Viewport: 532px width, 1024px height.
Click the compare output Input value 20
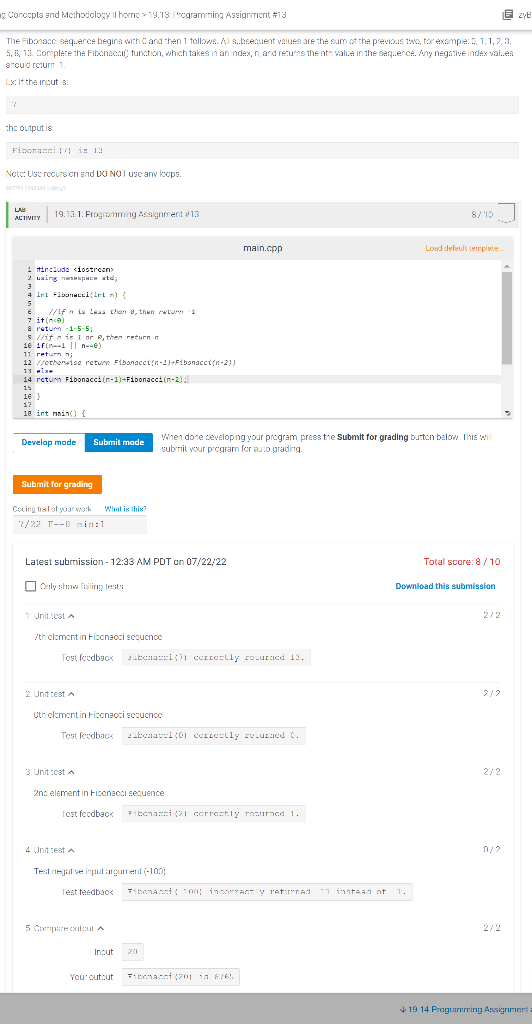[x=133, y=952]
